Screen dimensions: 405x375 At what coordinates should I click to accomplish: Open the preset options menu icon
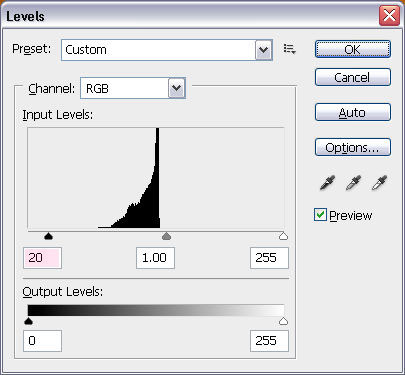[x=290, y=49]
